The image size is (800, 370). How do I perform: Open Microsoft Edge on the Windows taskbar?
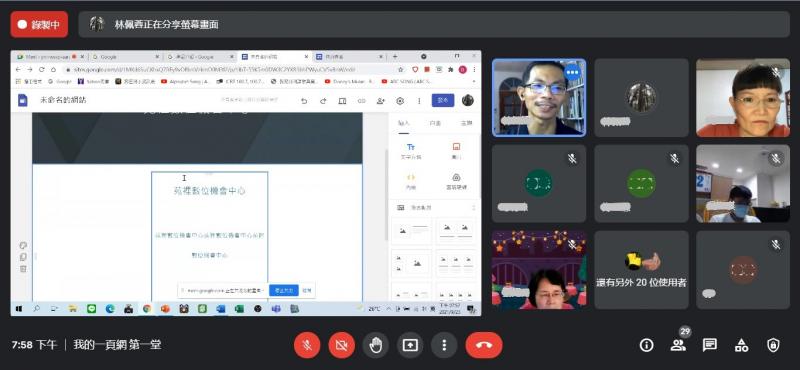tap(110, 309)
